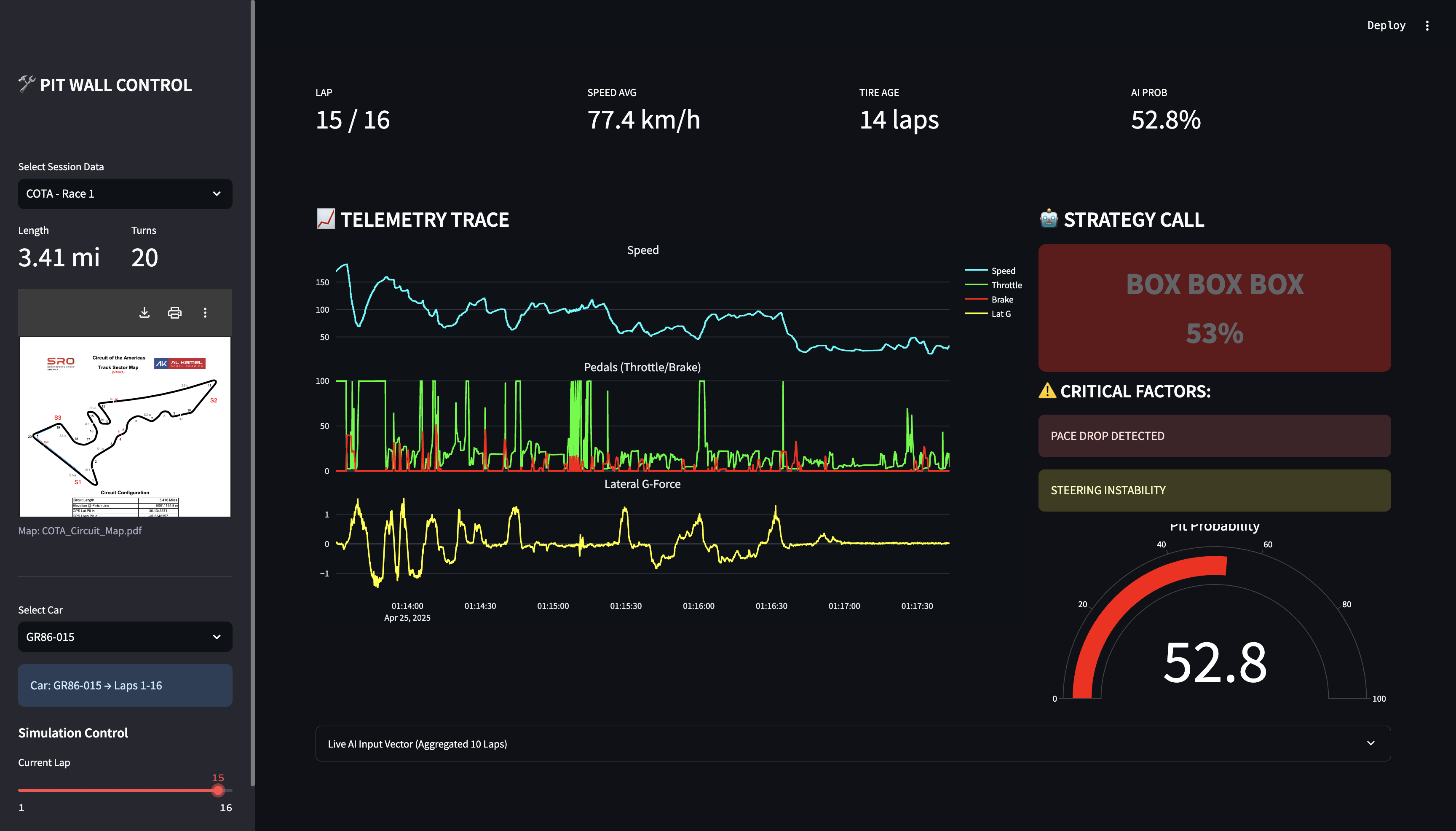Click the Current Lap slider handle
1456x831 pixels.
218,791
